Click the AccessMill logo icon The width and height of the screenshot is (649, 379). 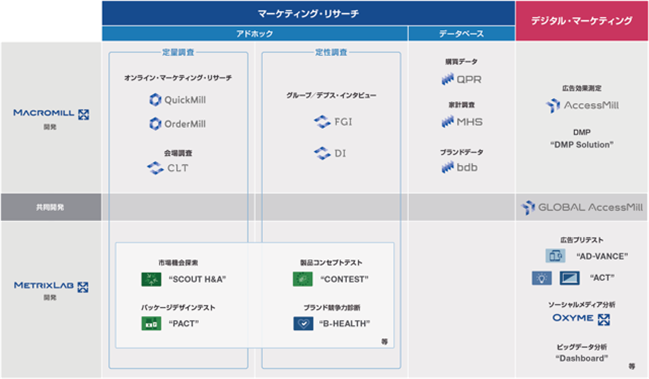pyautogui.click(x=553, y=106)
